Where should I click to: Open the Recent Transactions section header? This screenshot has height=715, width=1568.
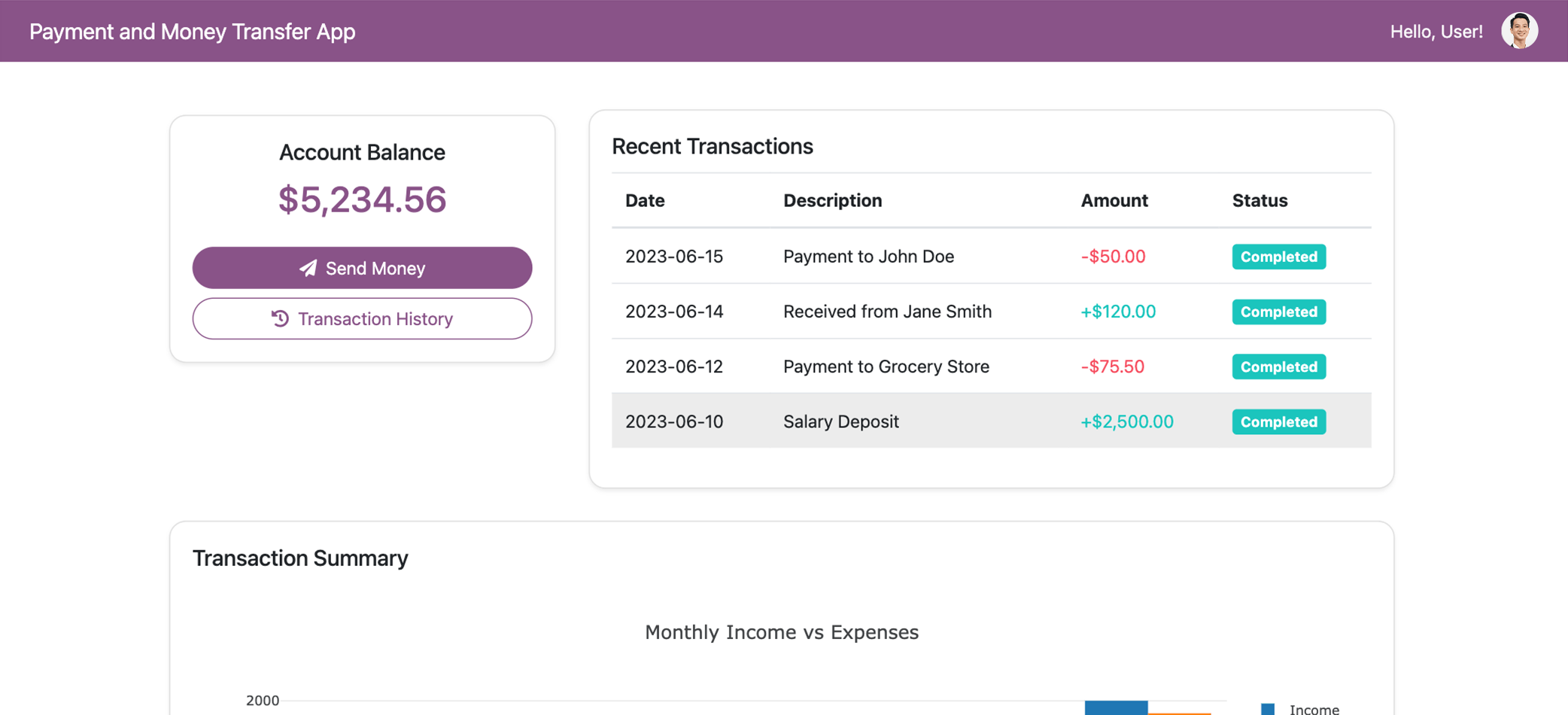tap(713, 146)
